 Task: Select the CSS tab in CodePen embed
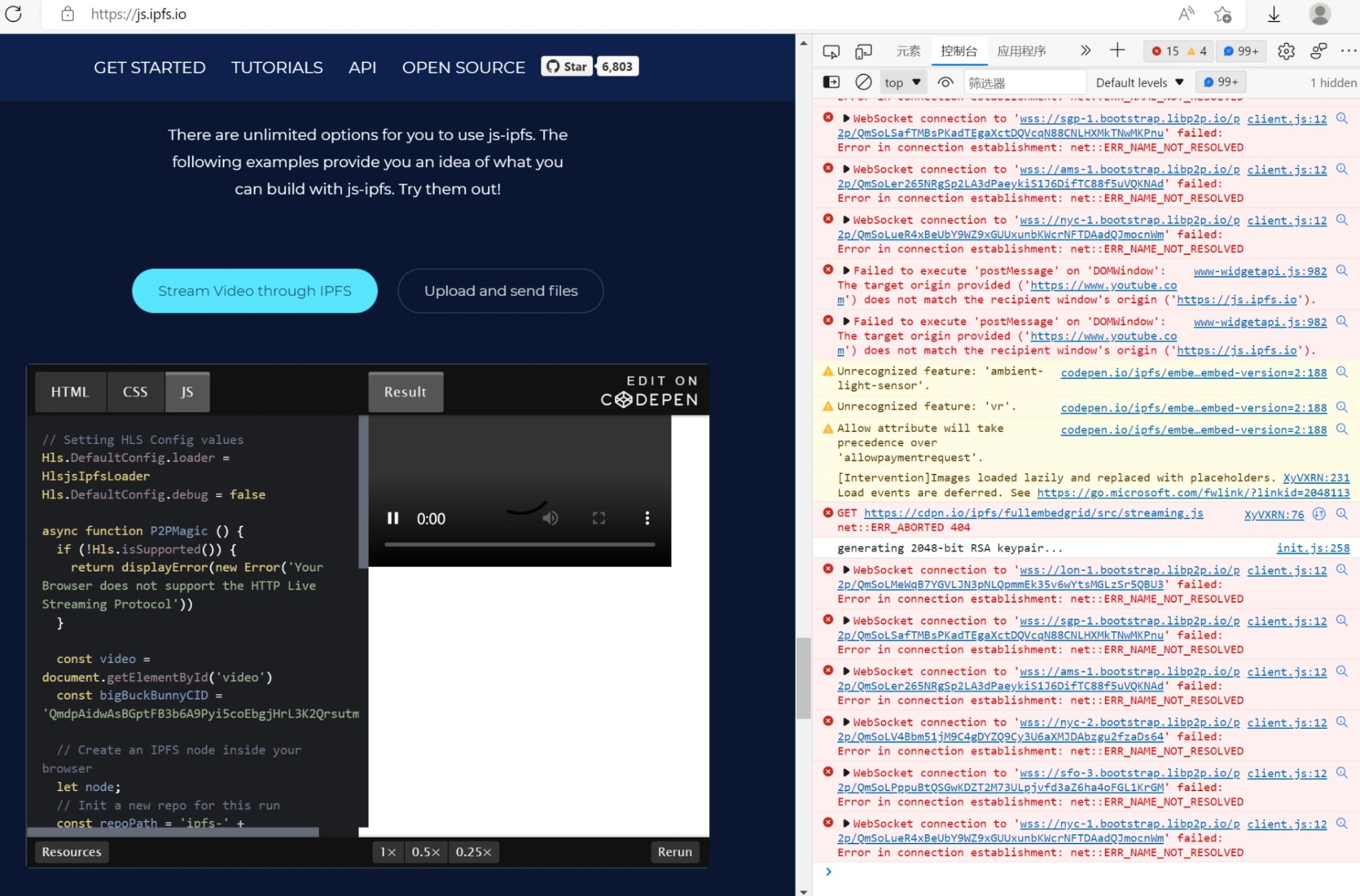135,392
